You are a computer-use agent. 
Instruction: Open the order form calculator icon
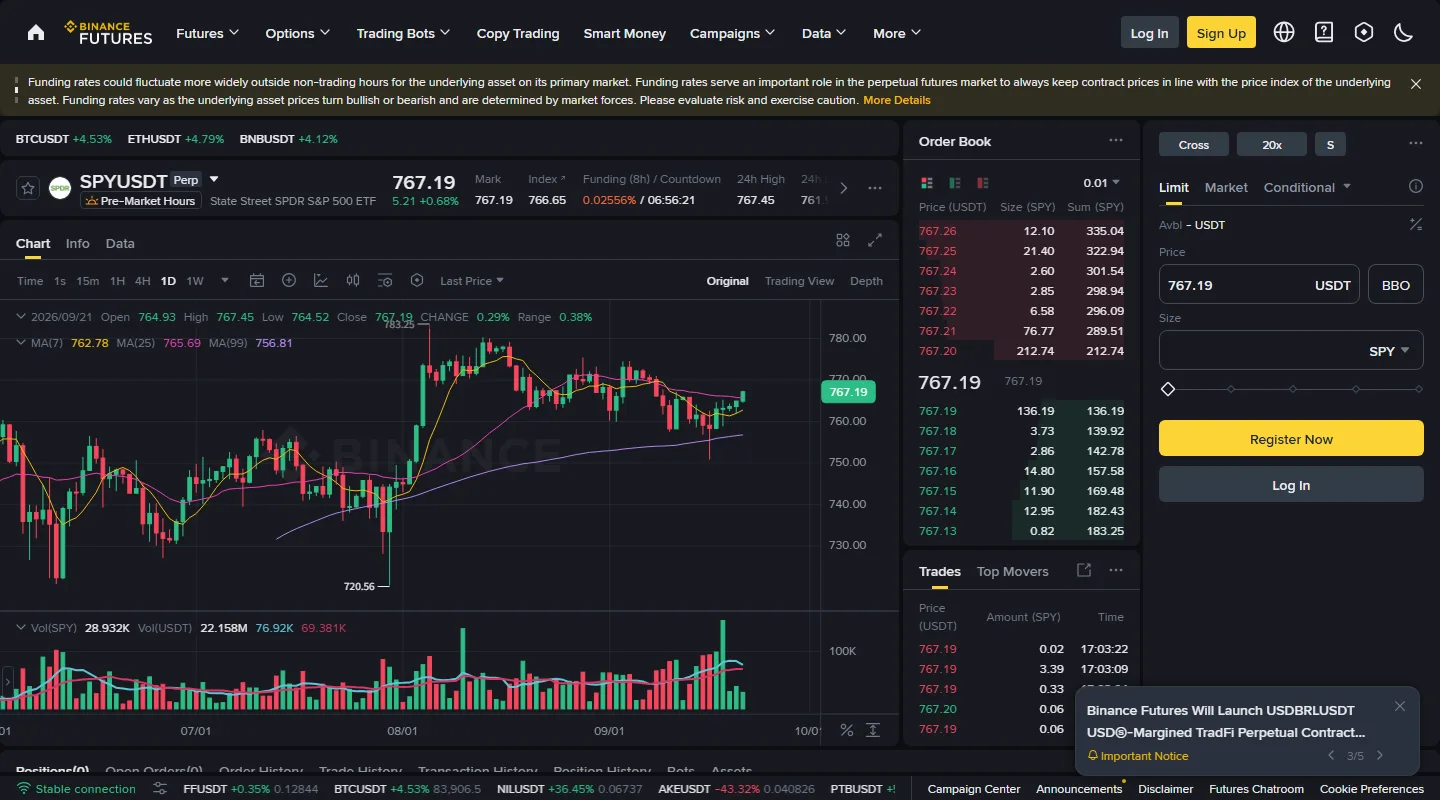click(1416, 225)
